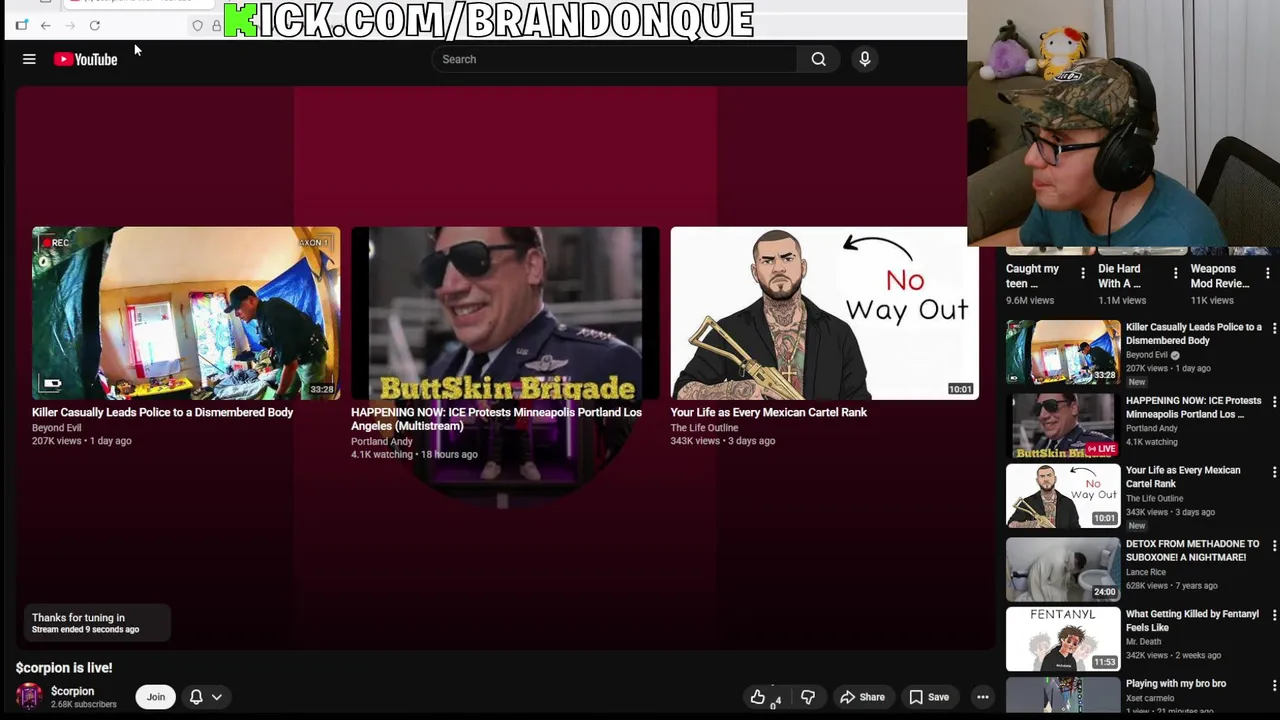Open The Life Outline channel under endscreen video
Image resolution: width=1280 pixels, height=720 pixels.
pyautogui.click(x=704, y=428)
